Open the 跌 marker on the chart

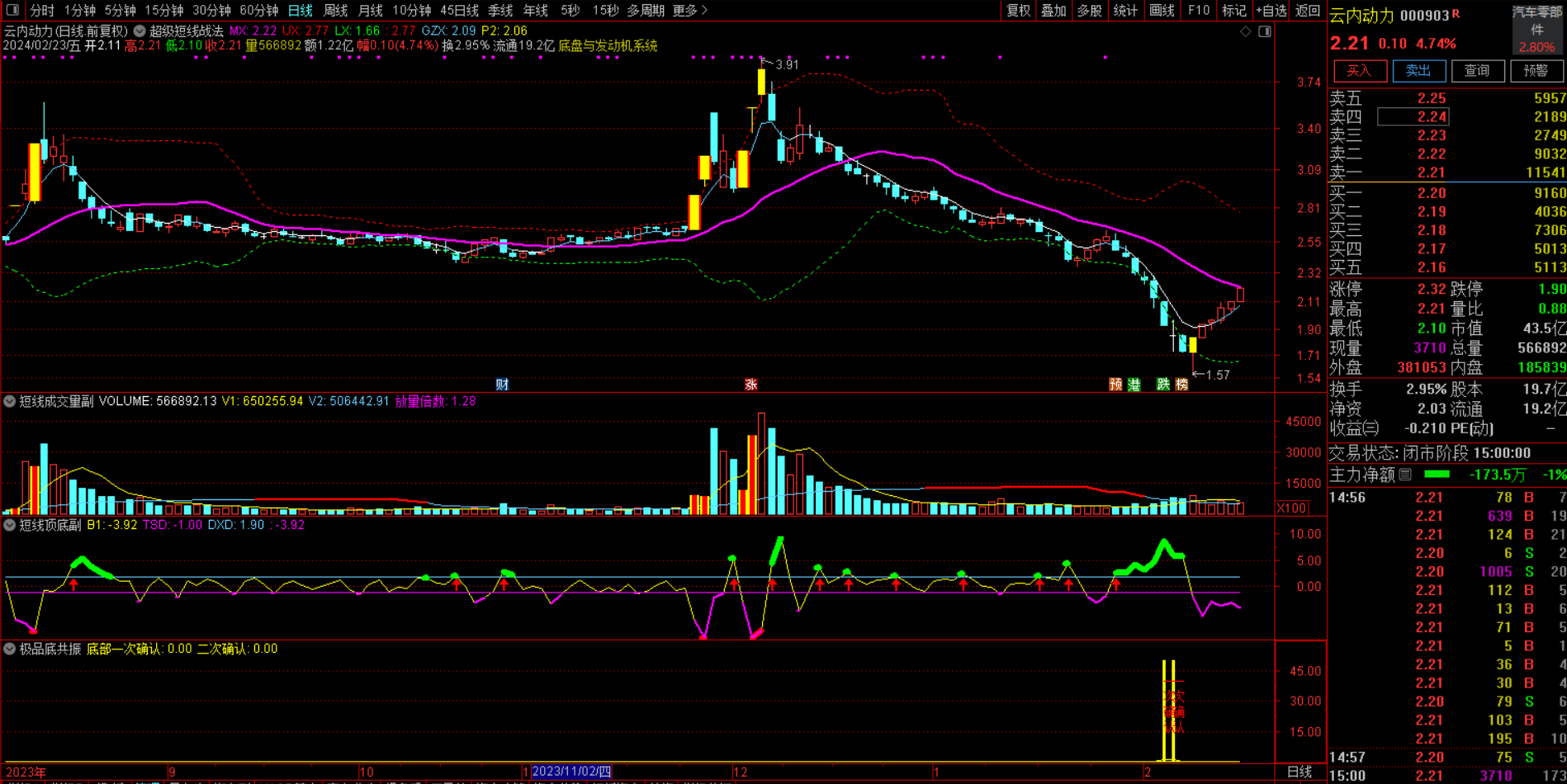tap(1162, 385)
